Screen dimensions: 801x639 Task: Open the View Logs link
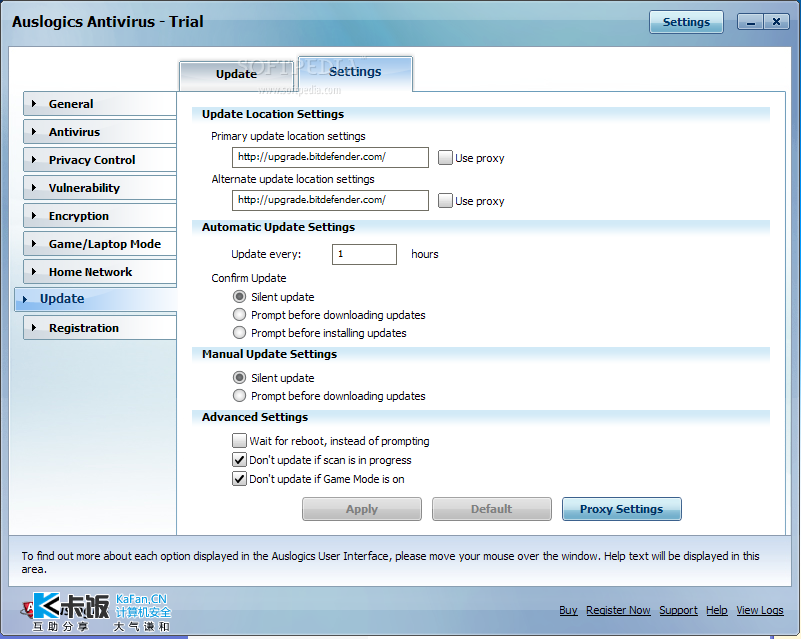[x=760, y=610]
